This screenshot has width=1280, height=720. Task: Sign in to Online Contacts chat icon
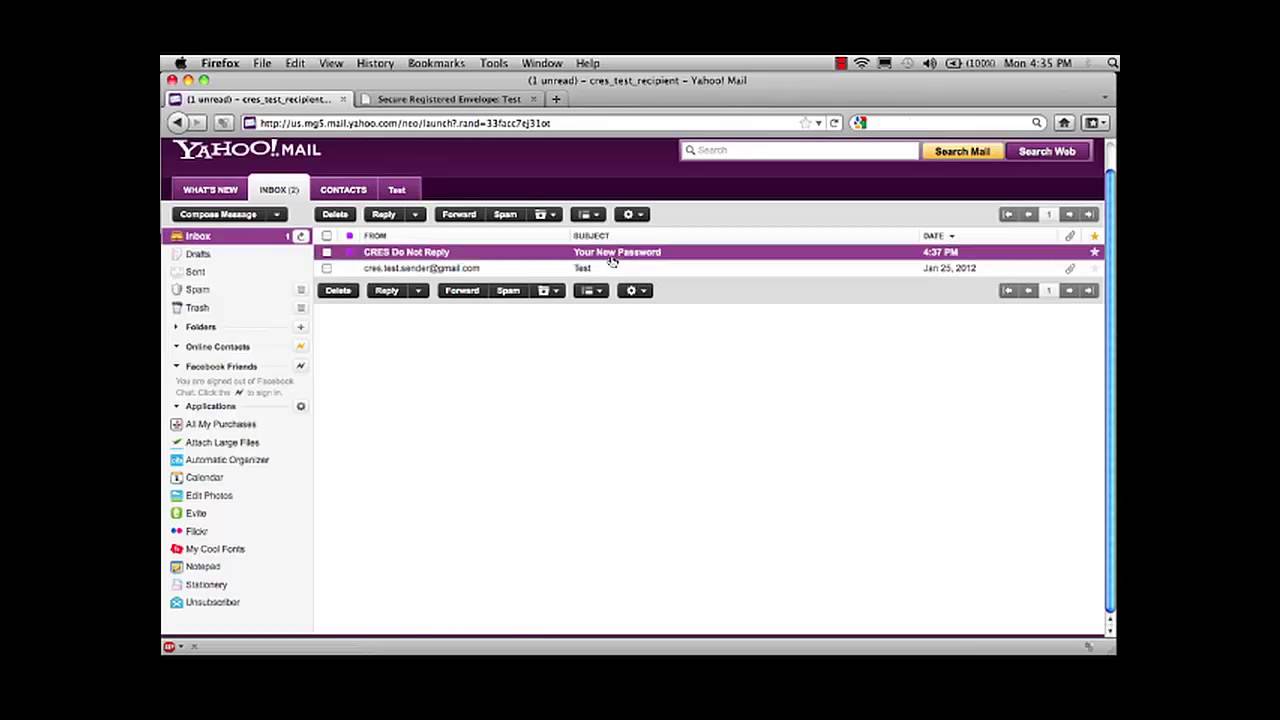pos(300,346)
